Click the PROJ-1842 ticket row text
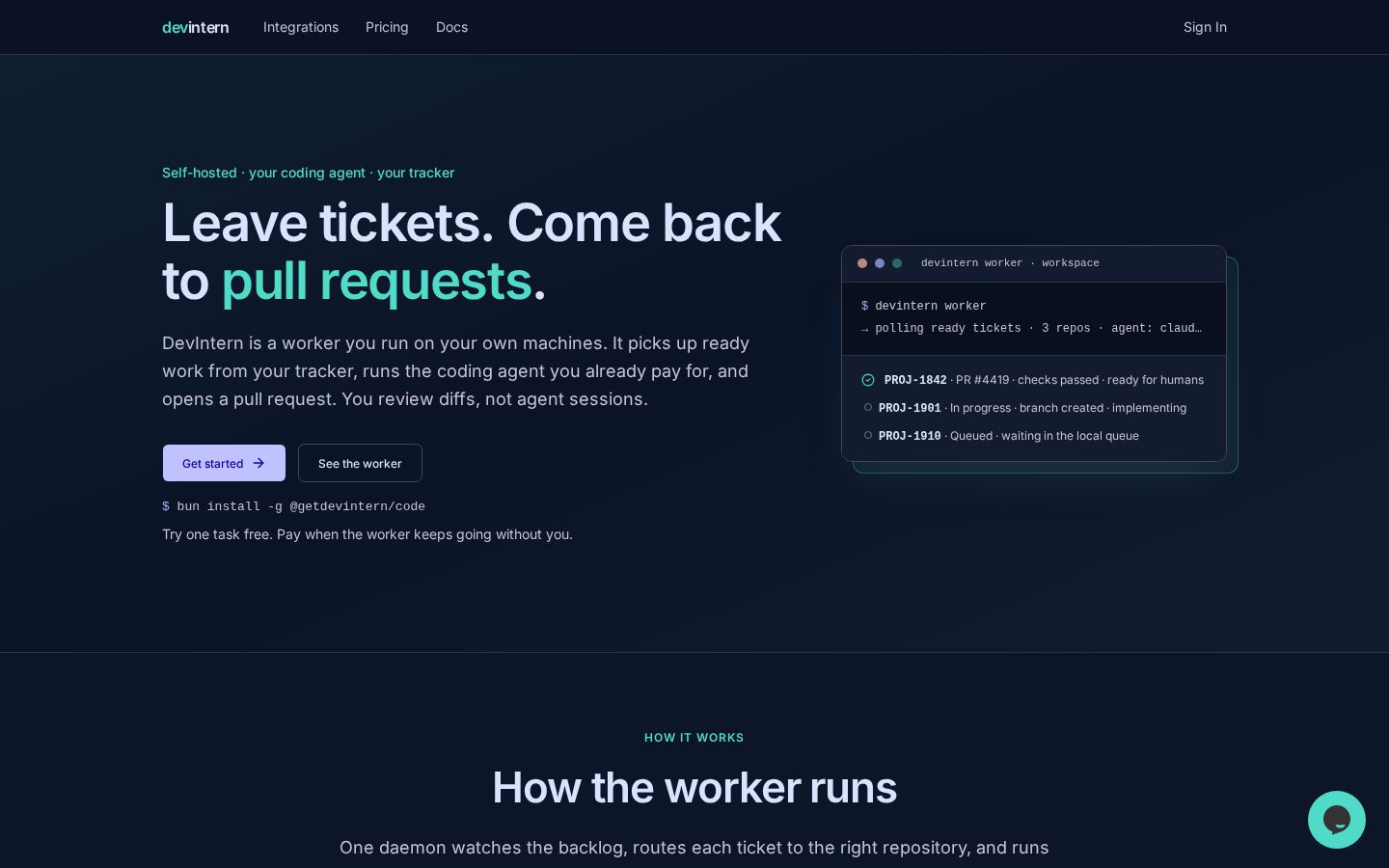The image size is (1389, 868). (1044, 380)
